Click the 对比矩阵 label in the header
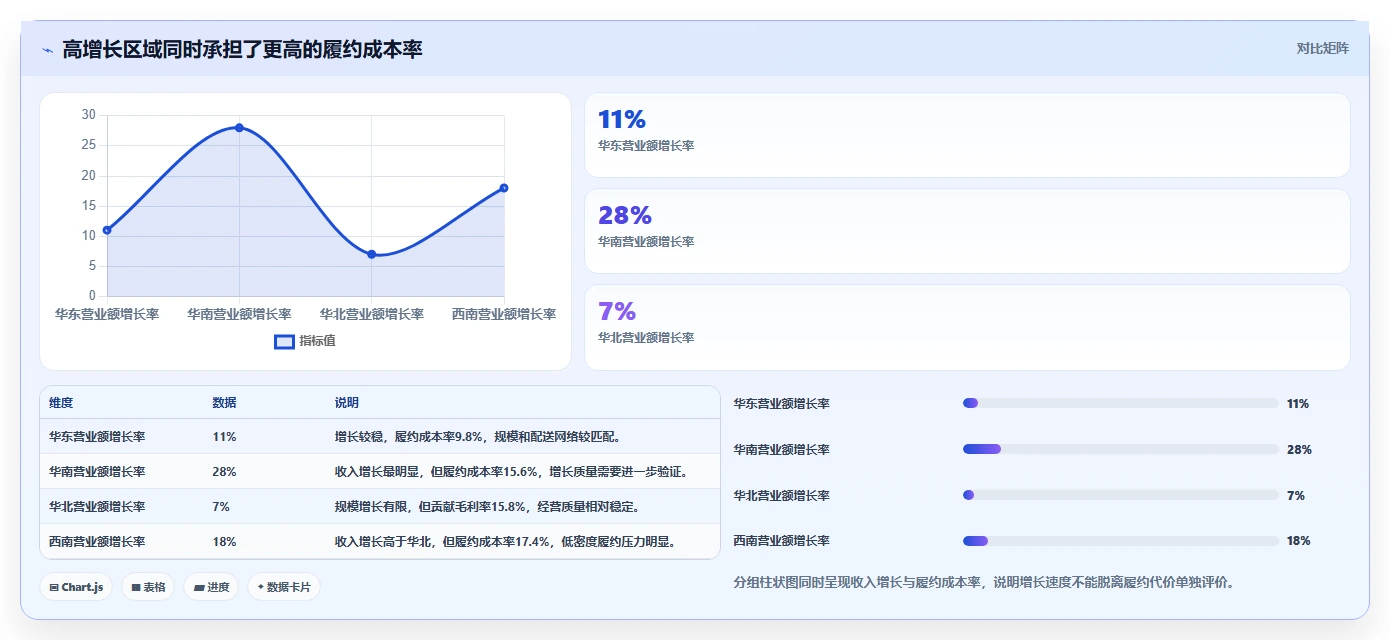The width and height of the screenshot is (1390, 640). click(x=1322, y=49)
